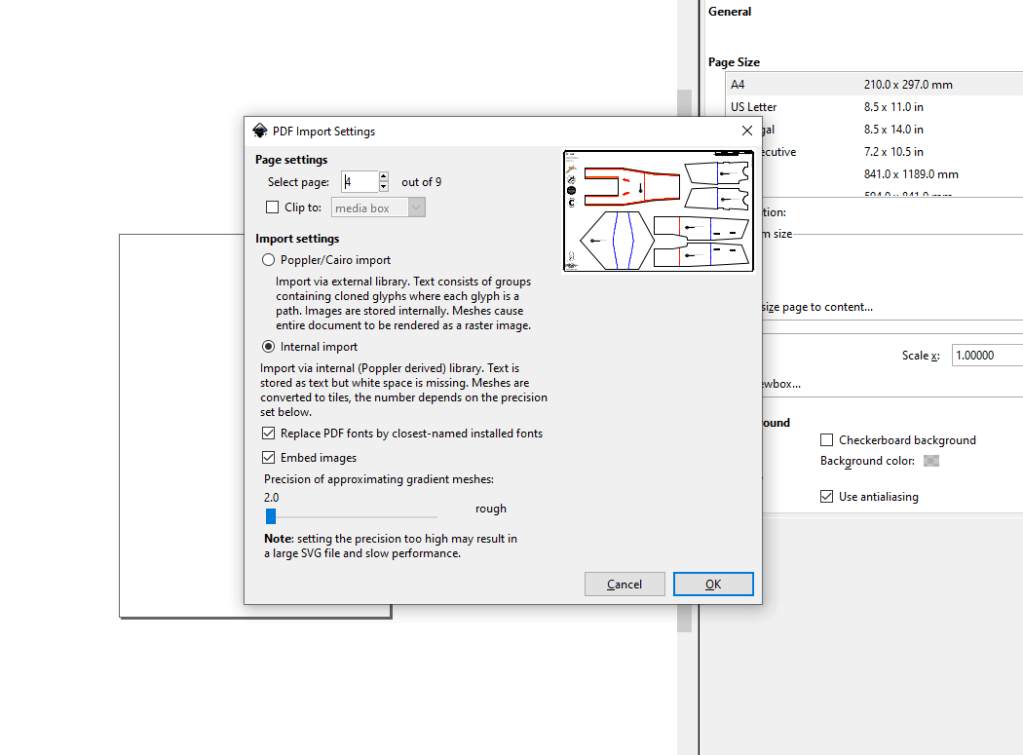
Task: Click the PDF page preview thumbnail
Action: point(658,211)
